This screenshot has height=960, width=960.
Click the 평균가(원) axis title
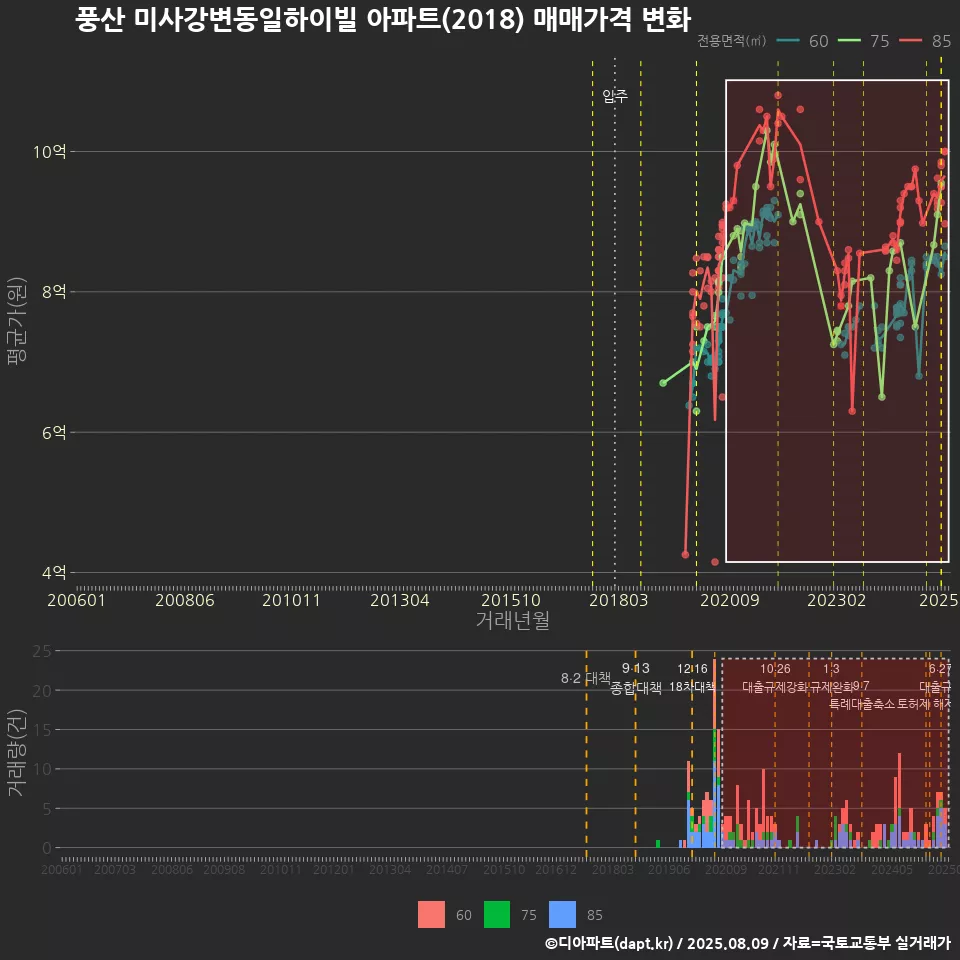coord(17,321)
